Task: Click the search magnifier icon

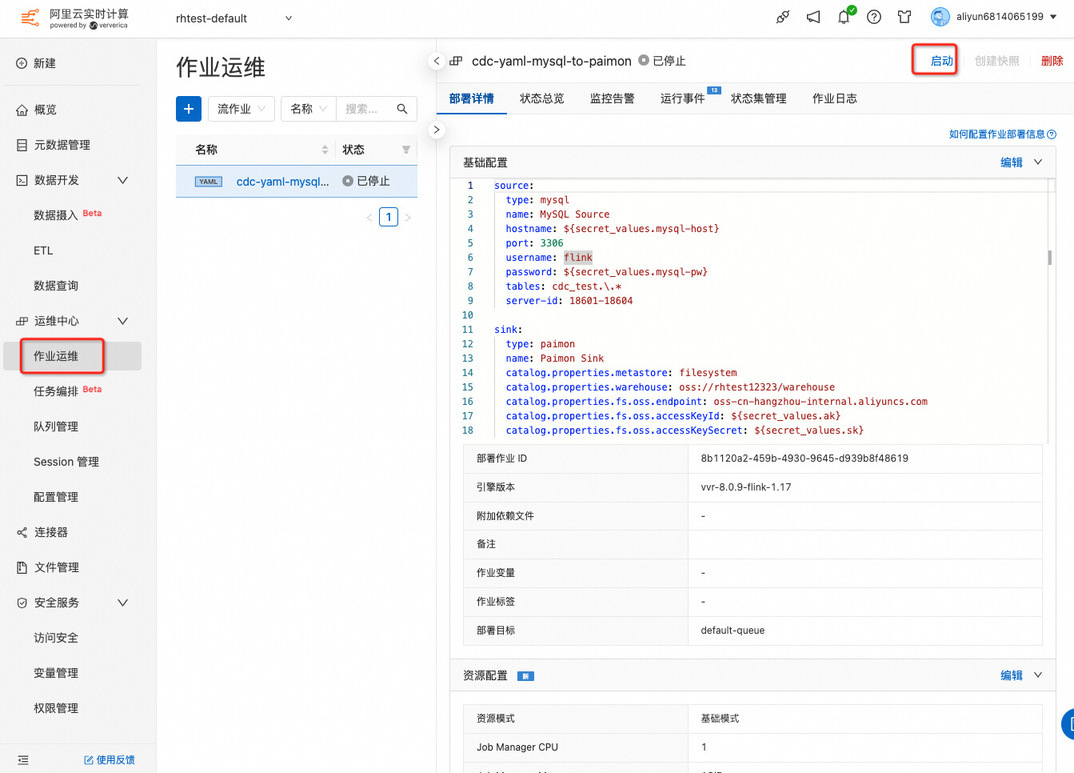Action: click(403, 109)
